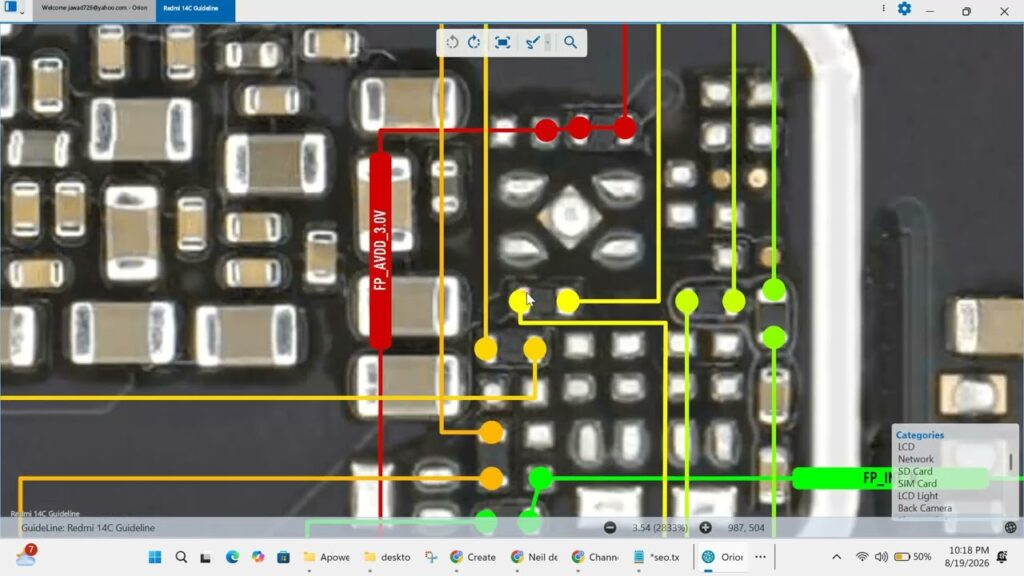
Task: Open Microsoft Store from taskbar
Action: [x=283, y=557]
